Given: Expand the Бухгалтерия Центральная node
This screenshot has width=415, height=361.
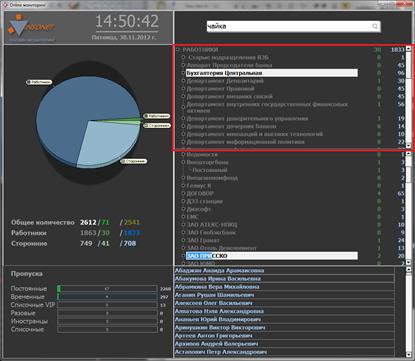Looking at the screenshot, I should coord(183,73).
